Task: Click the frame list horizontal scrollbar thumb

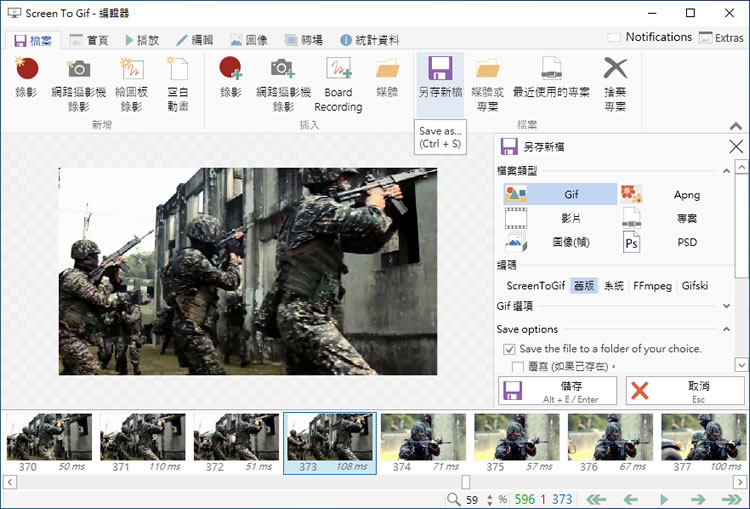Action: pos(466,482)
